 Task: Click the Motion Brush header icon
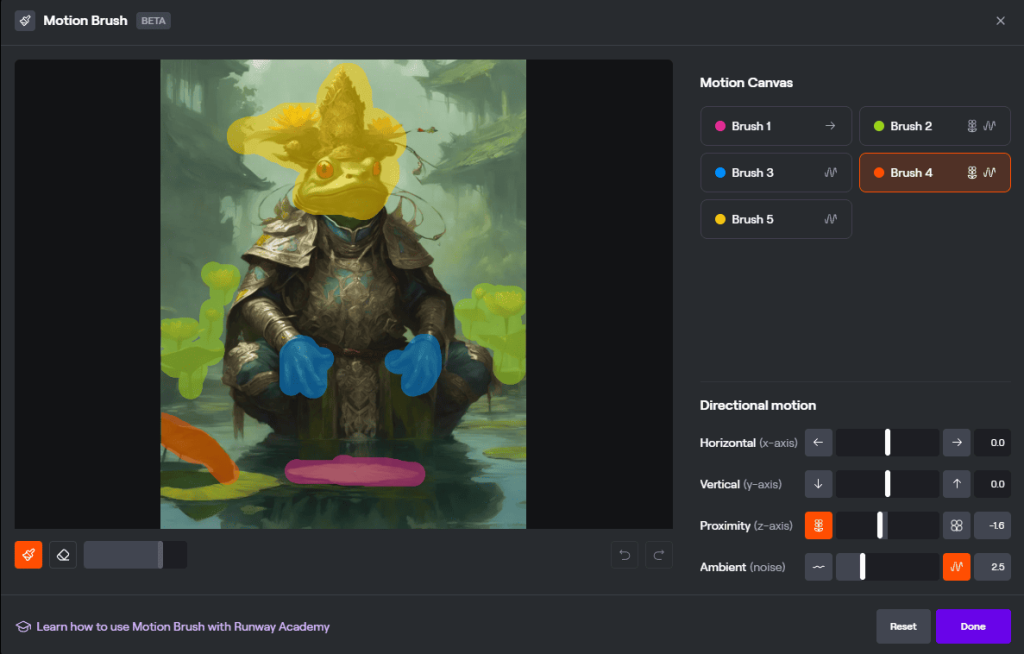25,21
